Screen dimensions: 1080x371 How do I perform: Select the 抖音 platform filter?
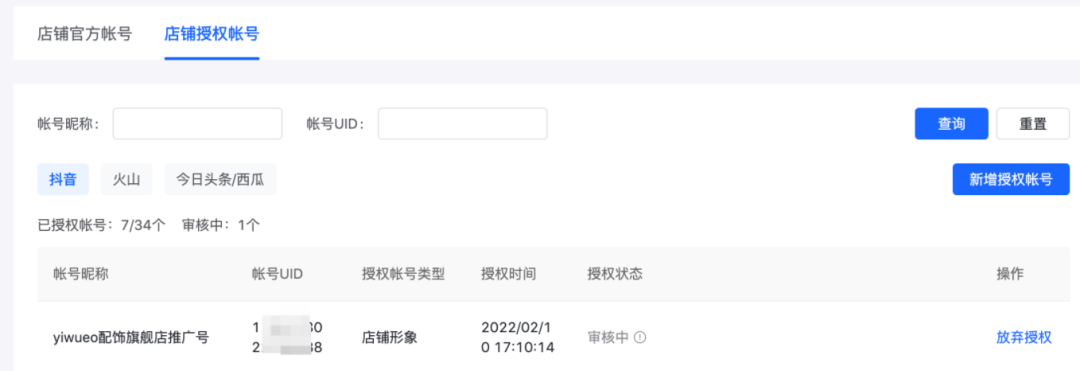pos(63,180)
